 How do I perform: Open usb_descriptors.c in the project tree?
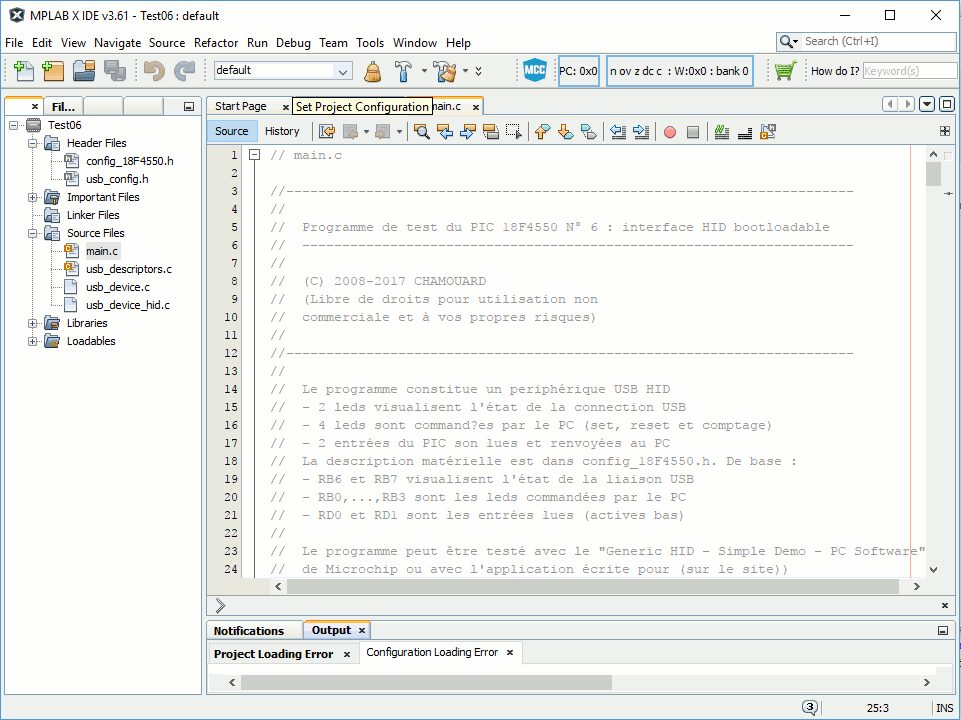(128, 269)
